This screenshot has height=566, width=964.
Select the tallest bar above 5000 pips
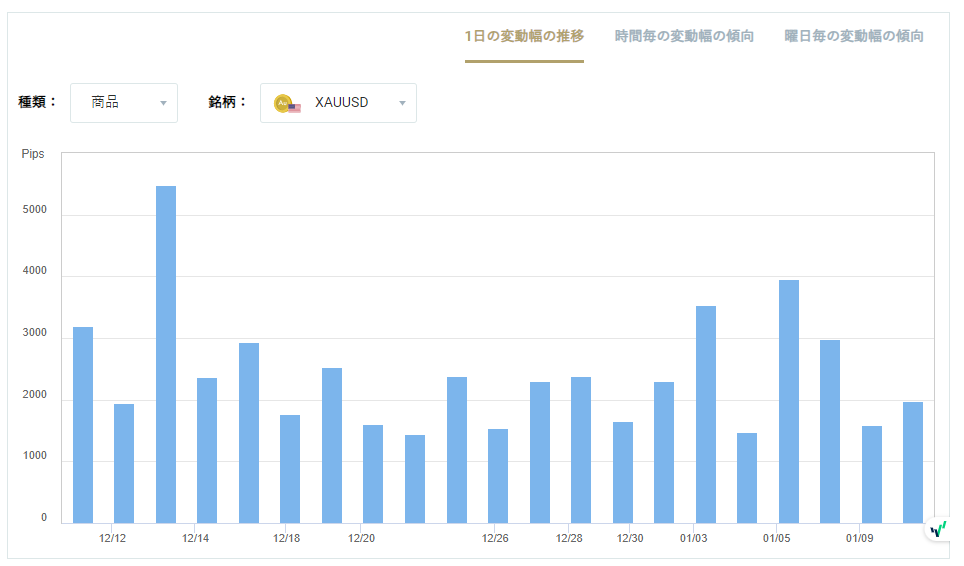(x=166, y=355)
